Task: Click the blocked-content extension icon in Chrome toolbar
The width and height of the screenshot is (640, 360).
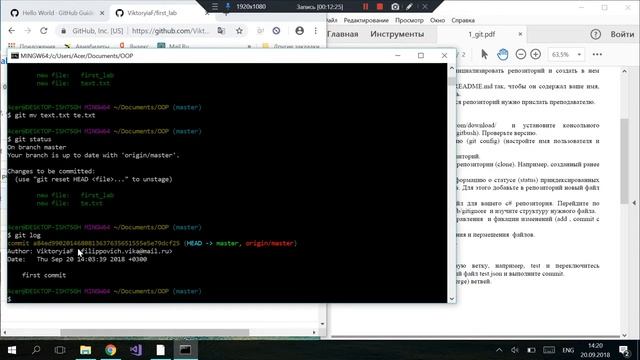Action: (x=276, y=31)
